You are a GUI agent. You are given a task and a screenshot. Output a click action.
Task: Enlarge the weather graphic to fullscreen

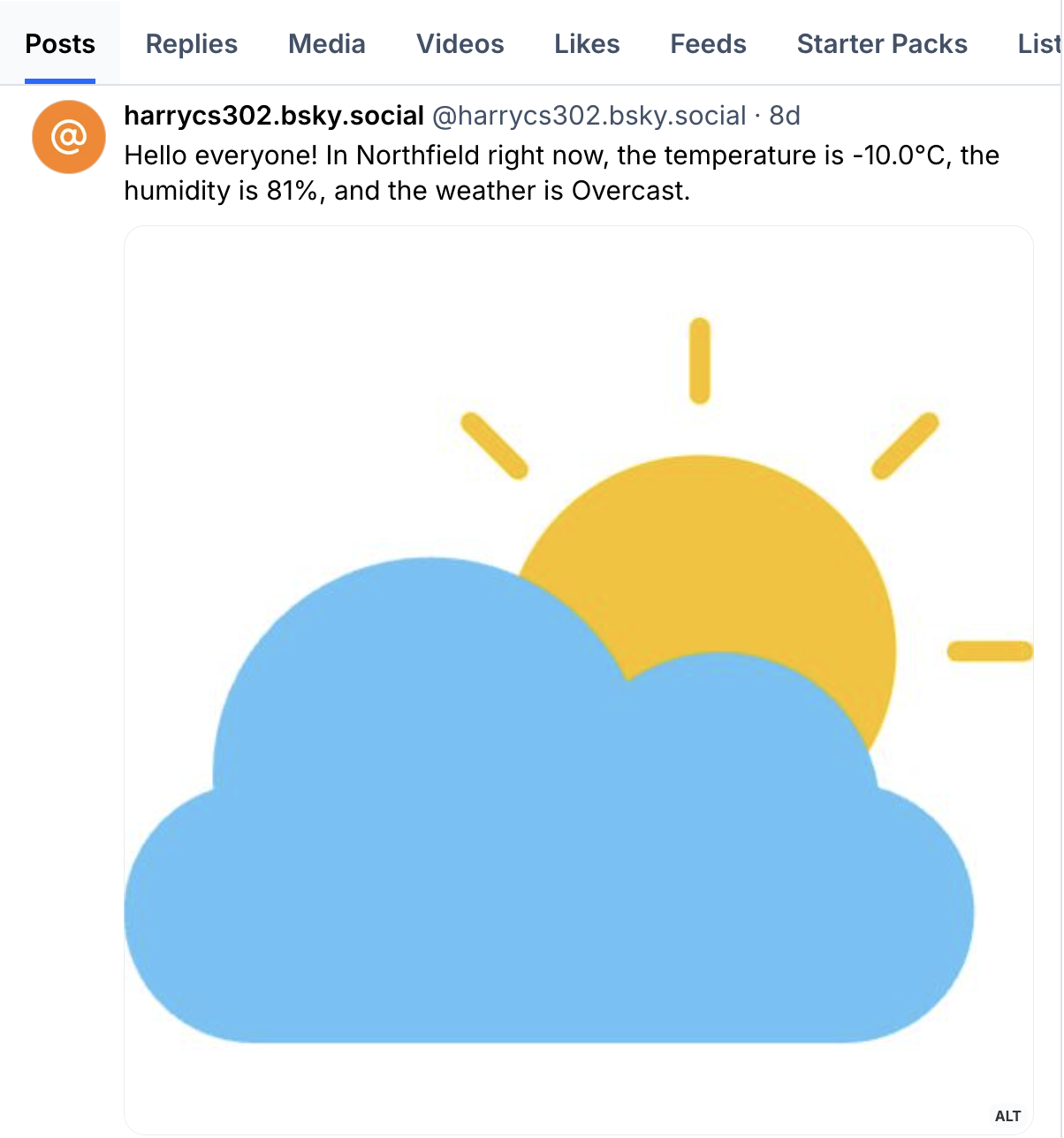pyautogui.click(x=578, y=680)
